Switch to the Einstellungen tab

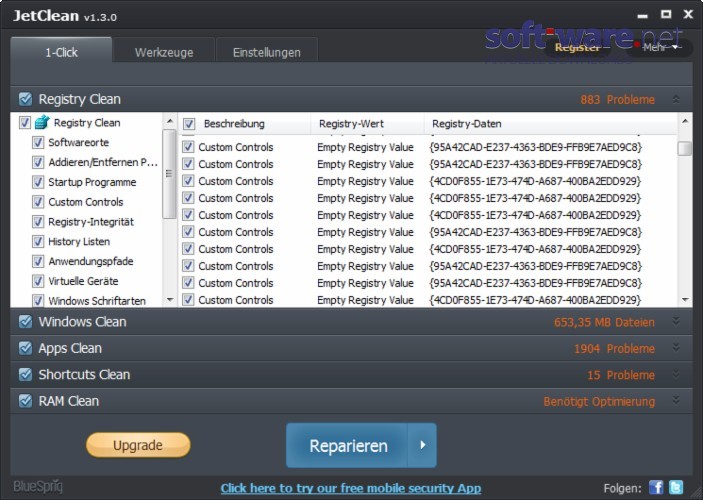267,52
